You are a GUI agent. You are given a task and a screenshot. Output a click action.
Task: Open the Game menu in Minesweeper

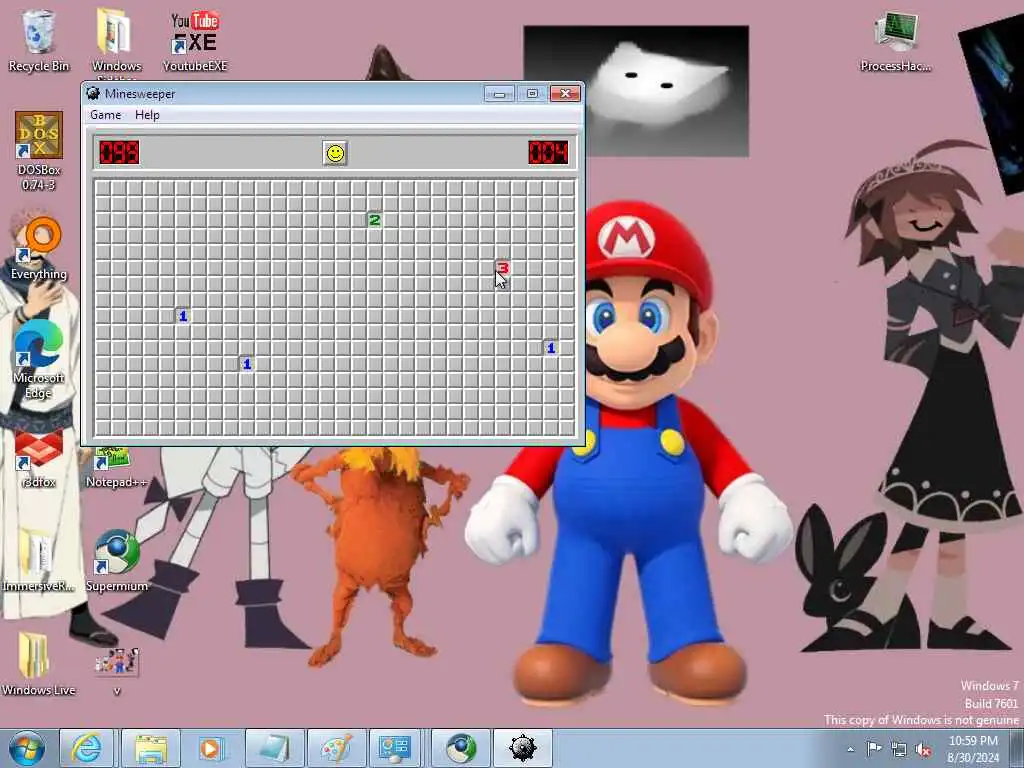[105, 115]
